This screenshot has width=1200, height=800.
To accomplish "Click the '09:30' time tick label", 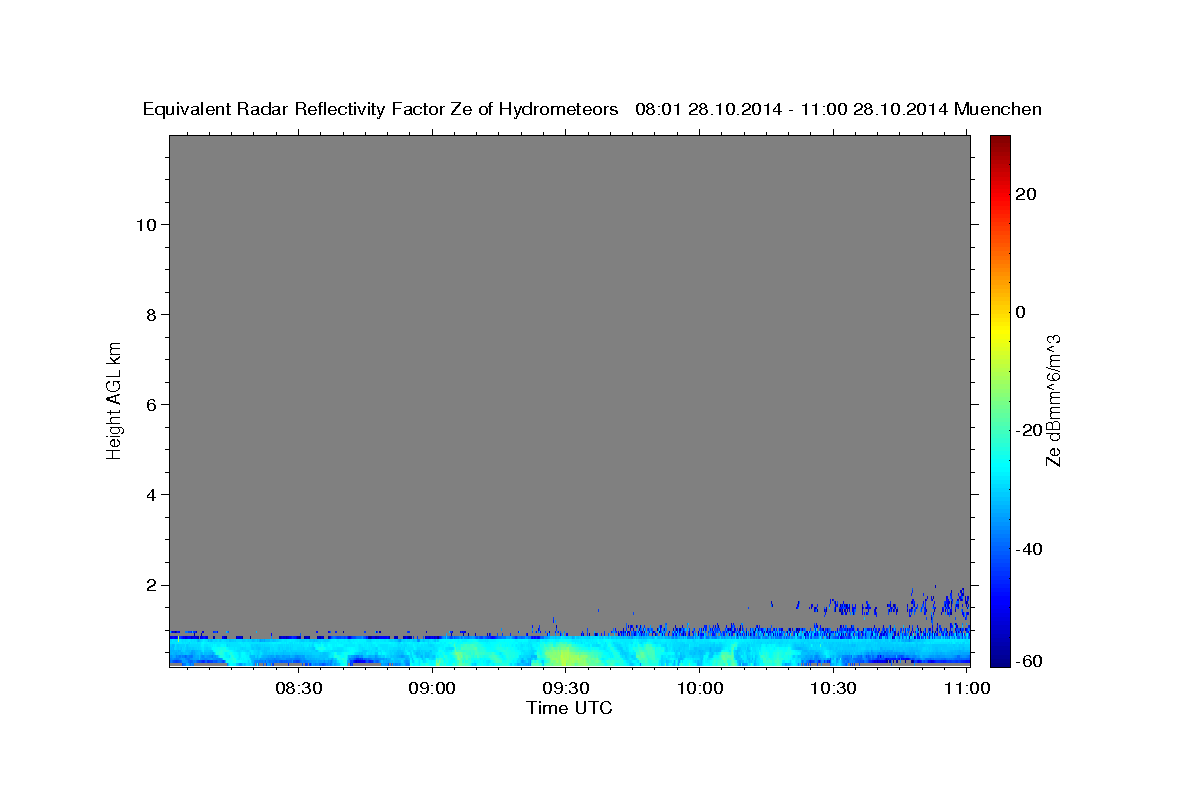I will 566,688.
